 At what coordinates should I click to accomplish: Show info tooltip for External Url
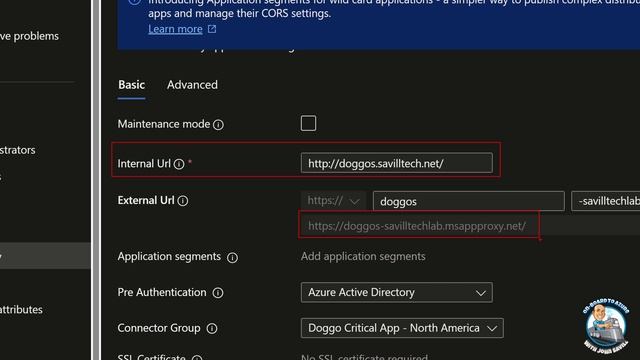183,201
